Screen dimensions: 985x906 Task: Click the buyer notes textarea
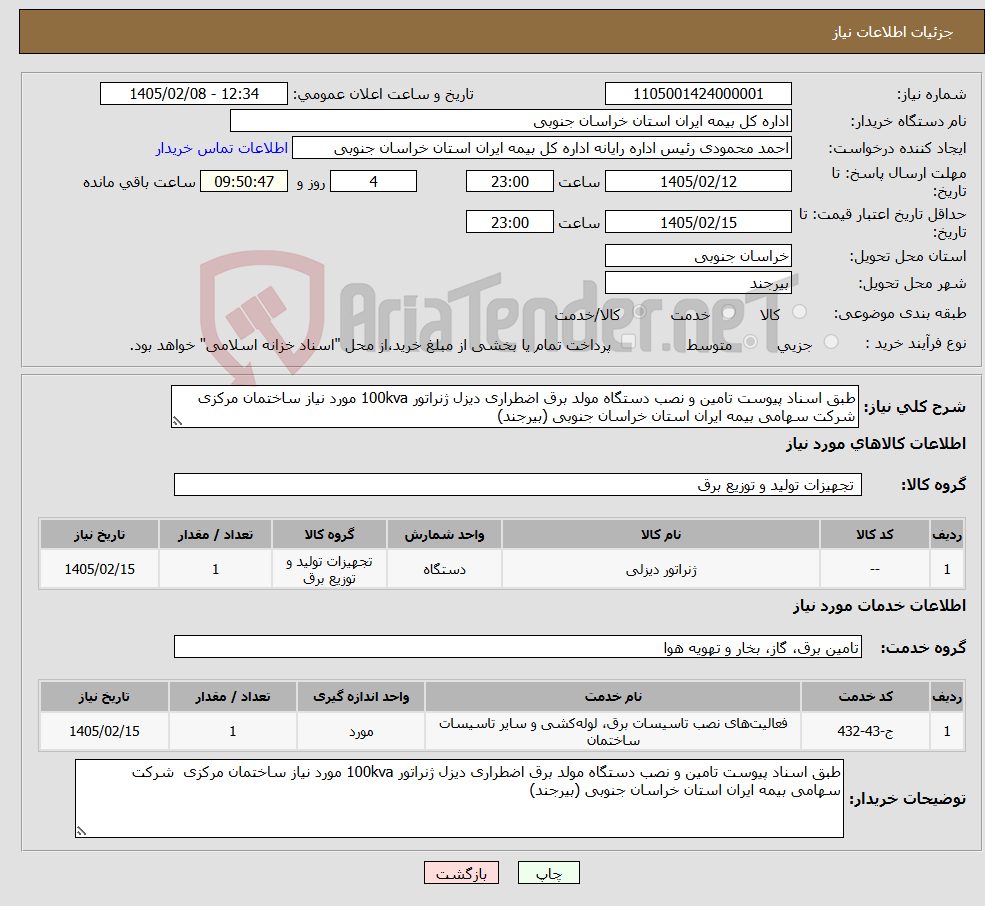pyautogui.click(x=459, y=799)
